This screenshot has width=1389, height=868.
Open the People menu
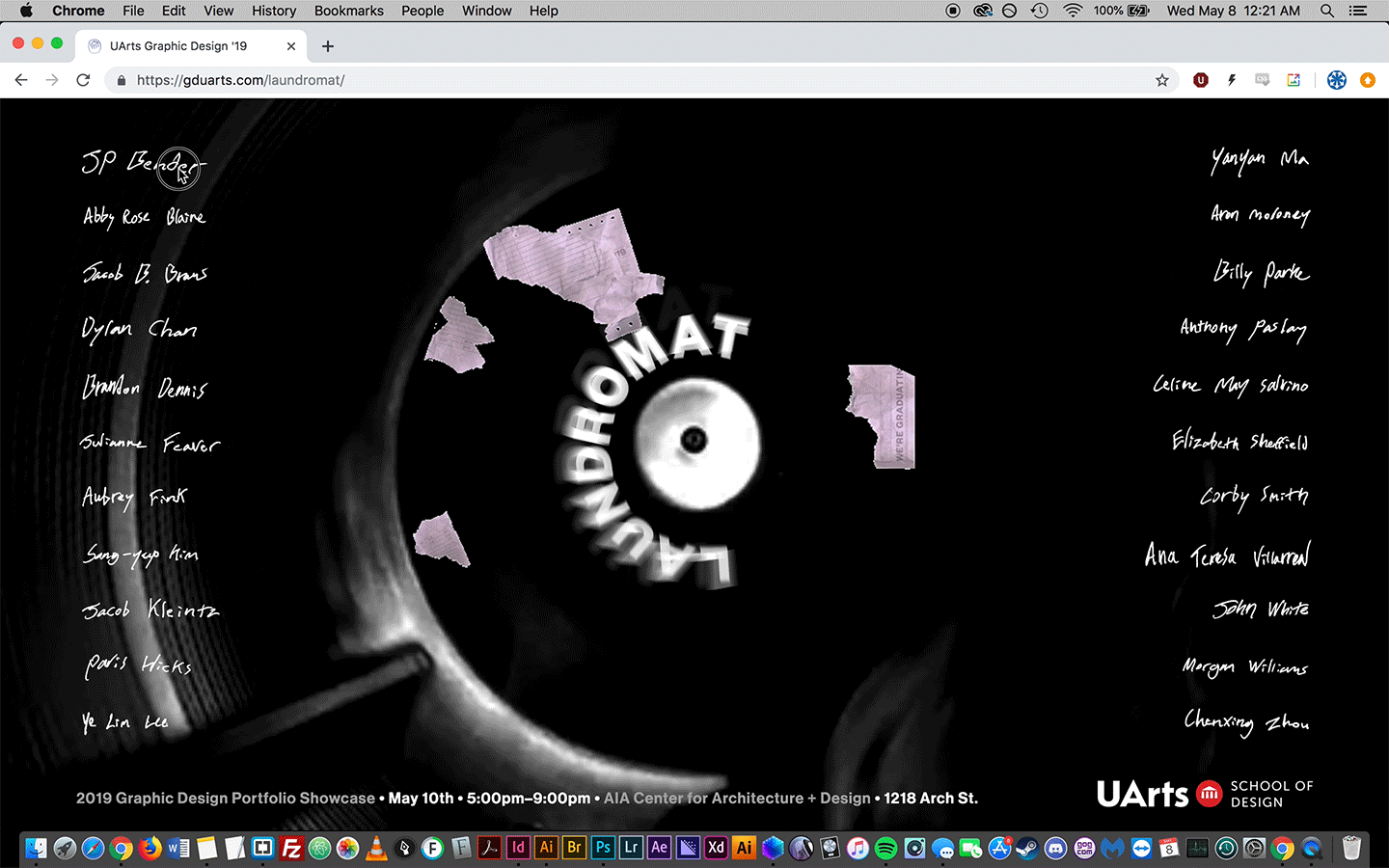(x=422, y=11)
